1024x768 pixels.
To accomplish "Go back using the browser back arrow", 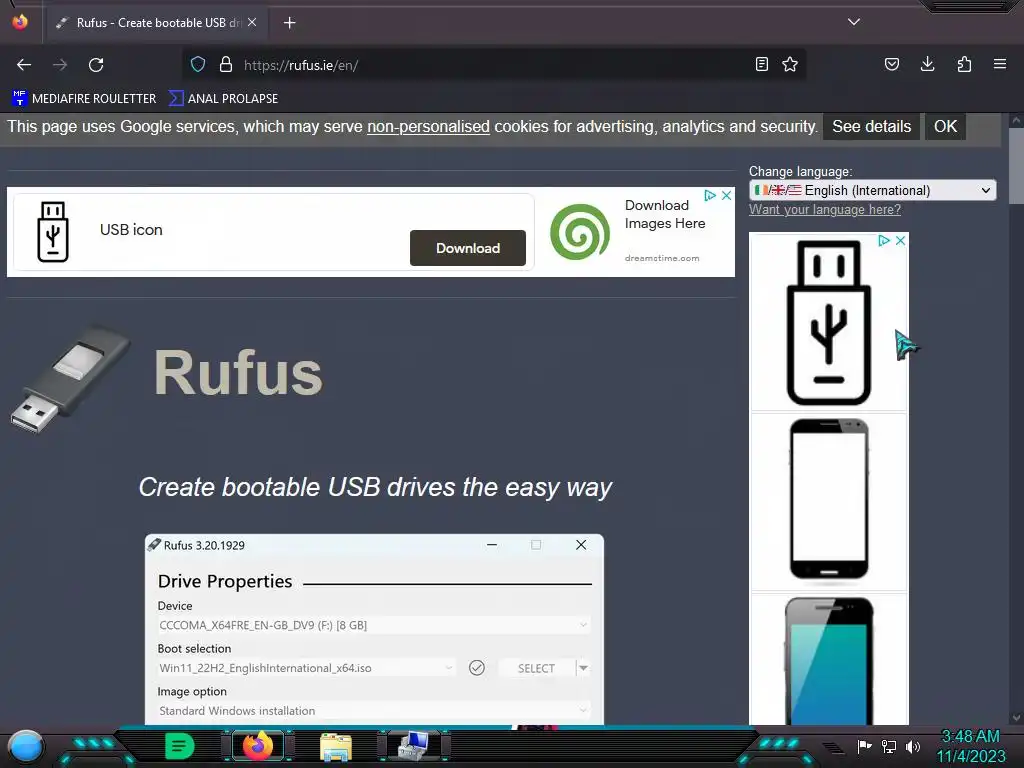I will tap(24, 65).
